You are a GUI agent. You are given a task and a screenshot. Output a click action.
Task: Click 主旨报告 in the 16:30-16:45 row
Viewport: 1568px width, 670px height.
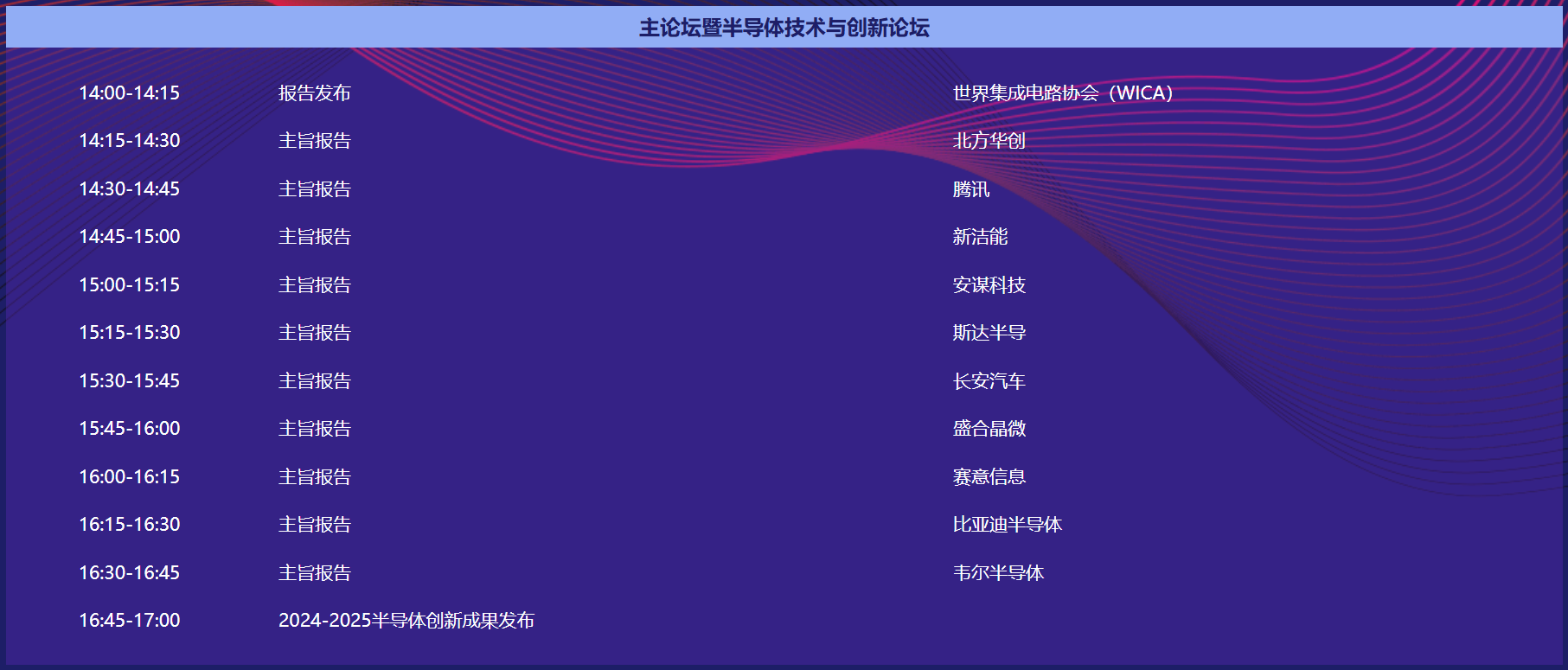click(x=314, y=572)
